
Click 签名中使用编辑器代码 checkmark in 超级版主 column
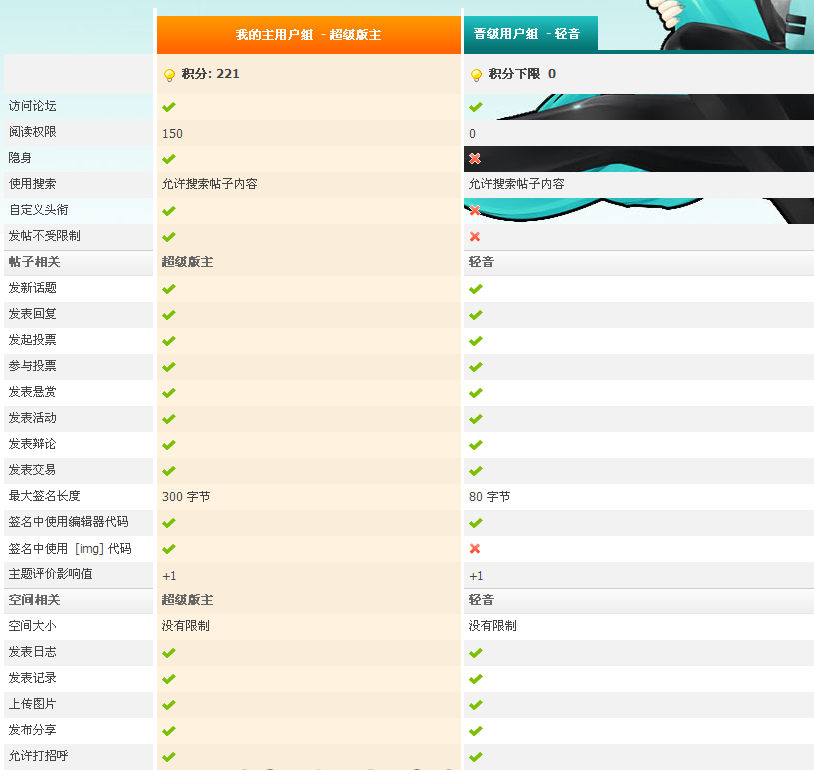pyautogui.click(x=169, y=523)
